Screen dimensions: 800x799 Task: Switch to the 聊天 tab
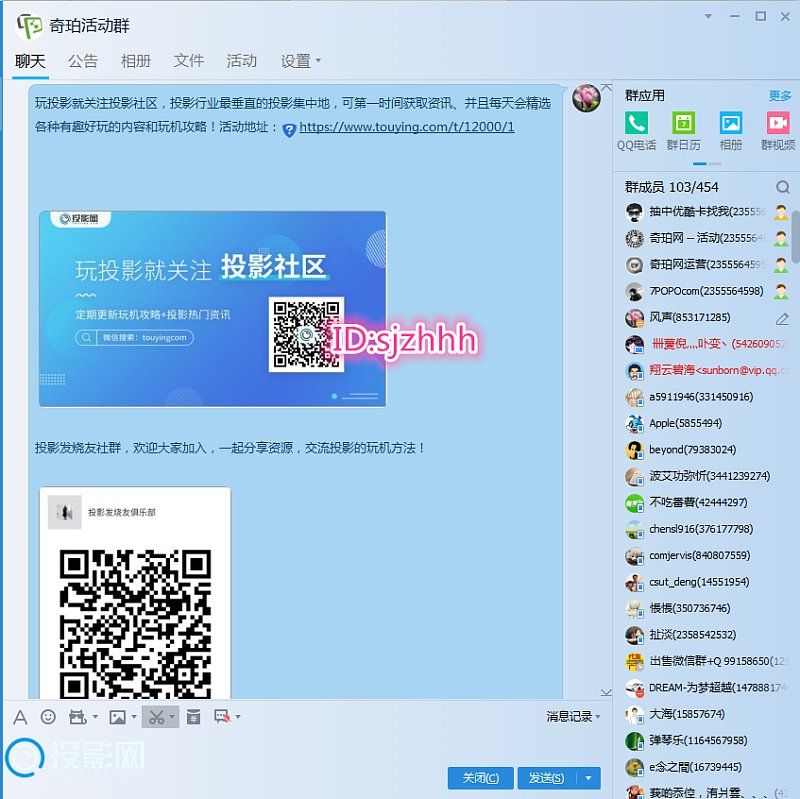click(x=30, y=61)
